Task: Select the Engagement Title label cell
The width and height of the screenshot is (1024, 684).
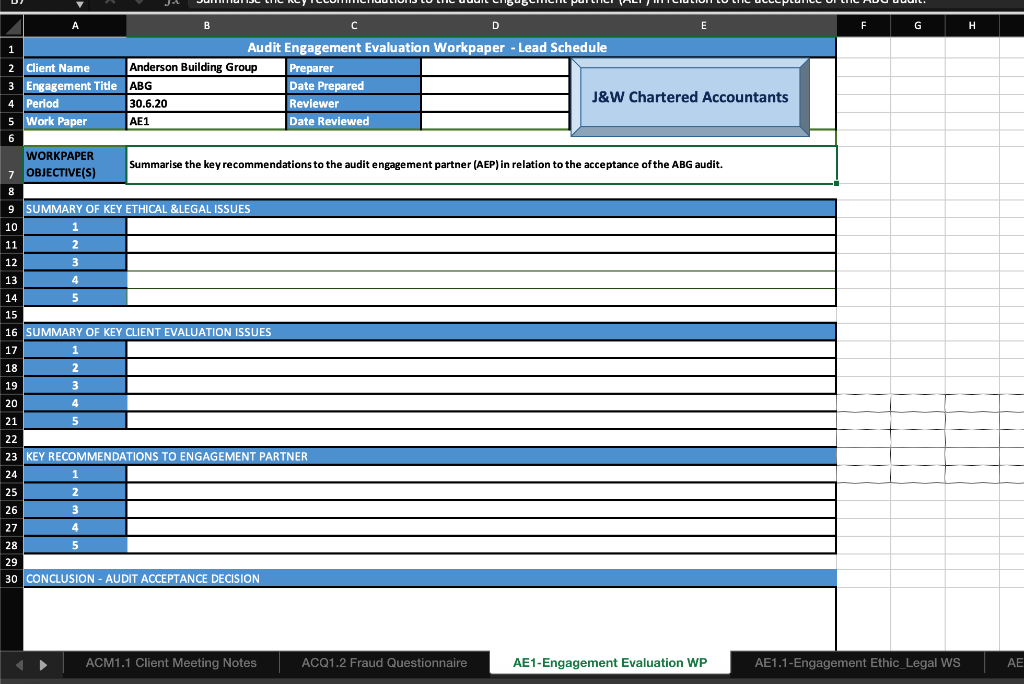Action: (x=75, y=86)
